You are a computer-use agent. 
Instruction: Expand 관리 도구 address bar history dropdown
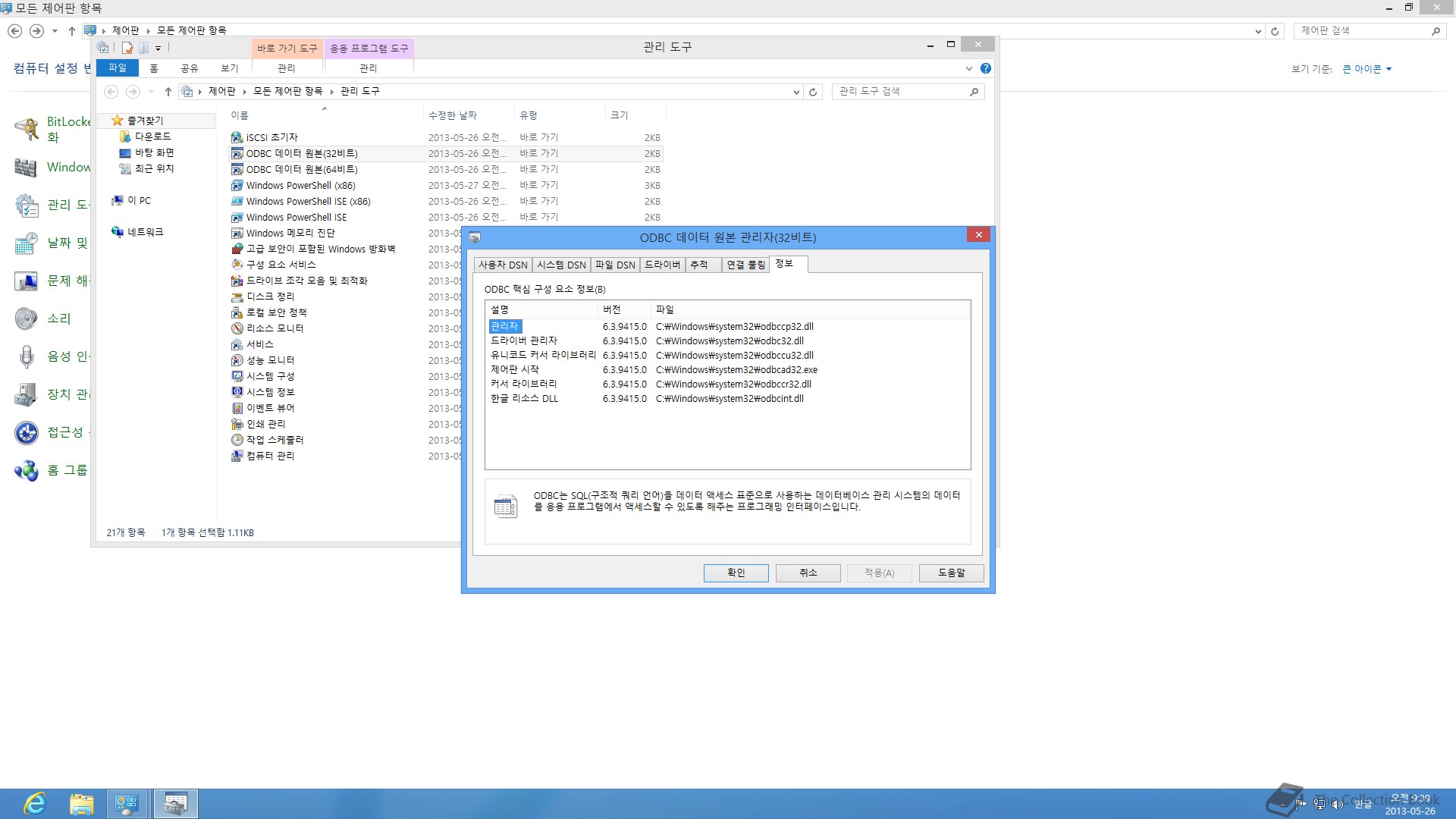(795, 92)
